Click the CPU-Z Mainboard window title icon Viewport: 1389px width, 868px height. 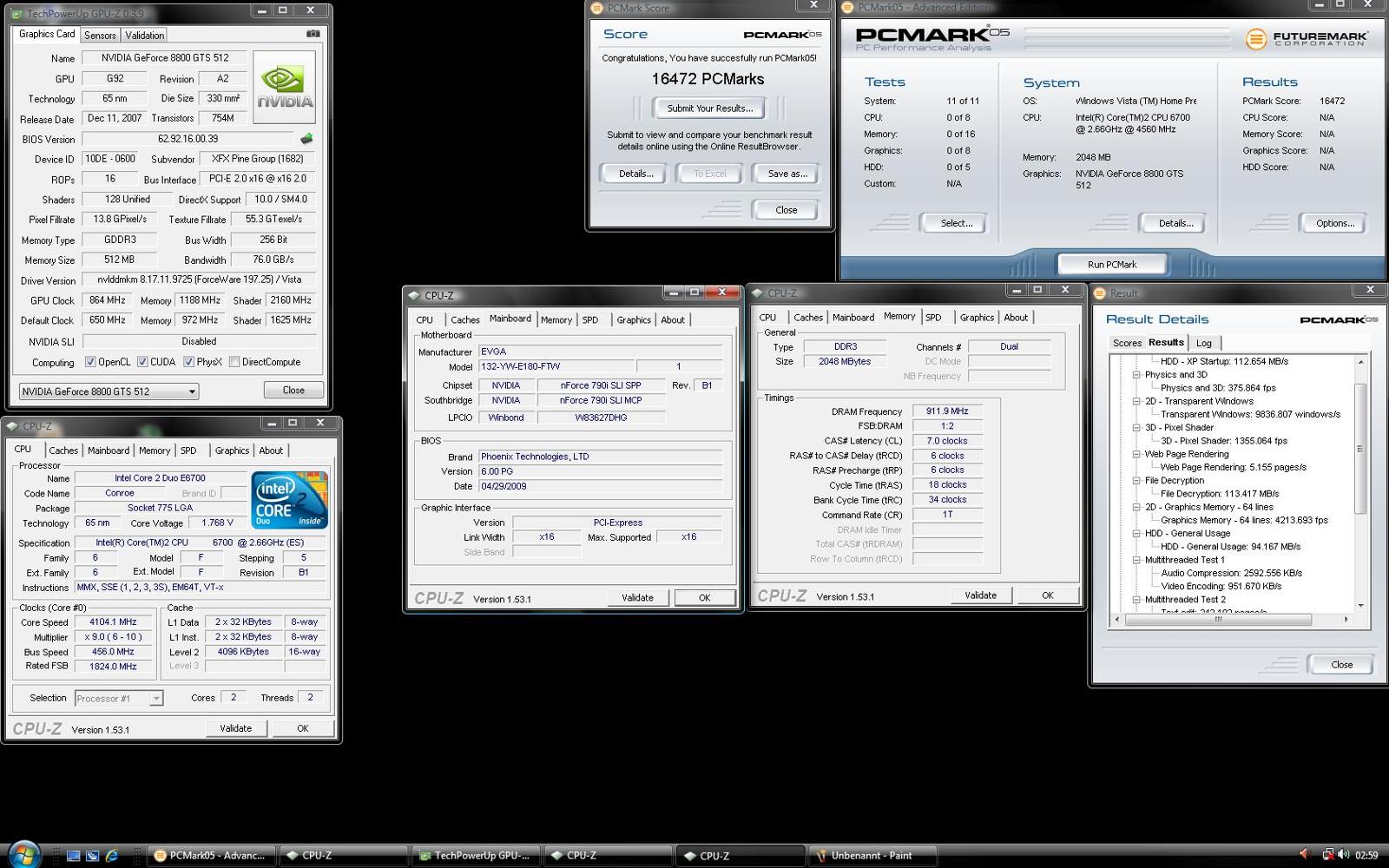tap(414, 295)
